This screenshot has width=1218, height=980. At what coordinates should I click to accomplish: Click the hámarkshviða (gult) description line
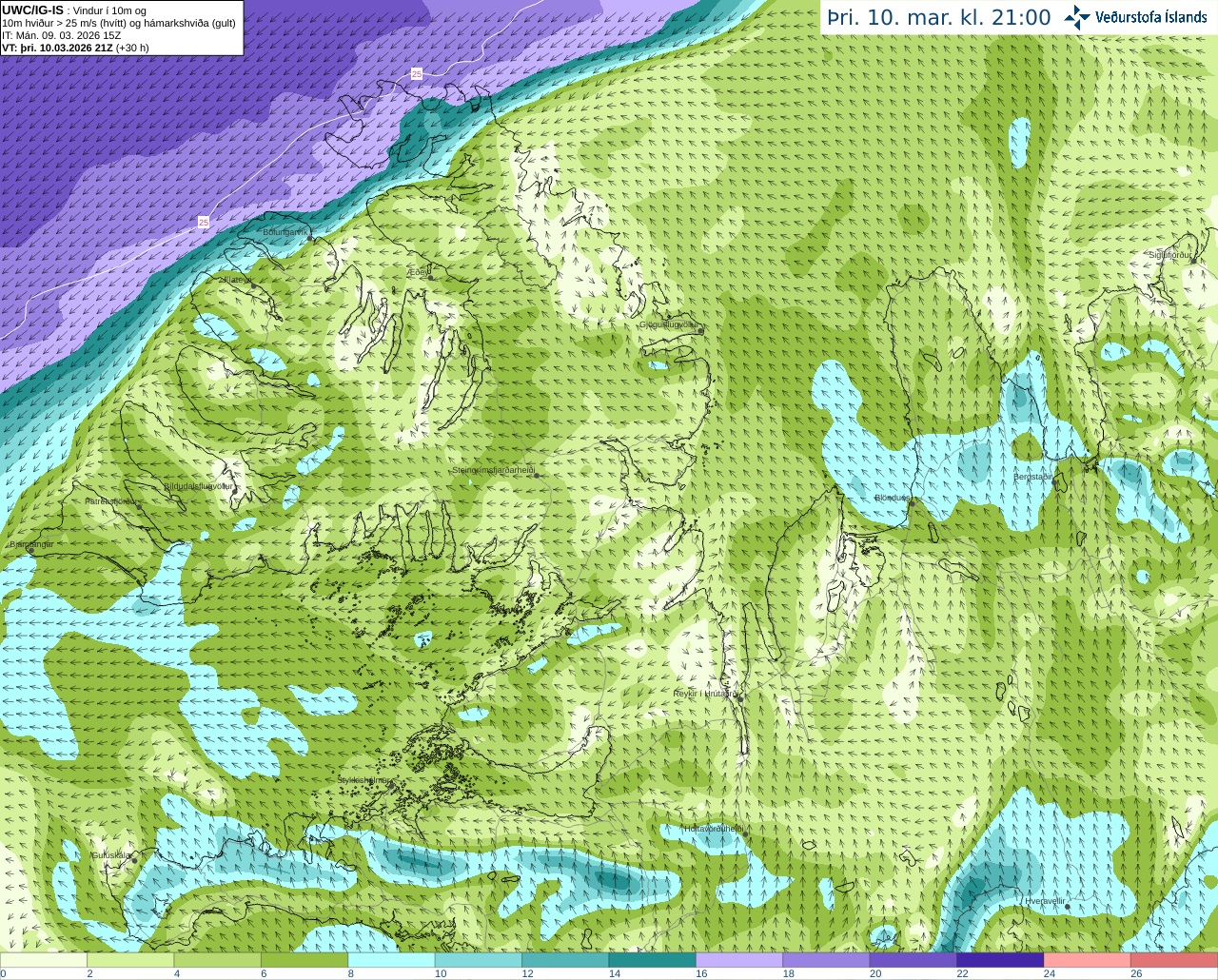(x=119, y=23)
